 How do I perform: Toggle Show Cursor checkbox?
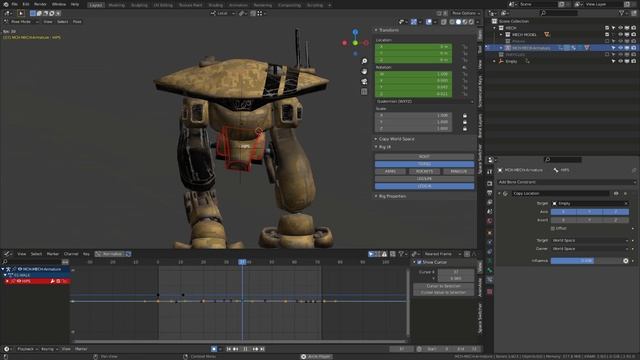[419, 262]
